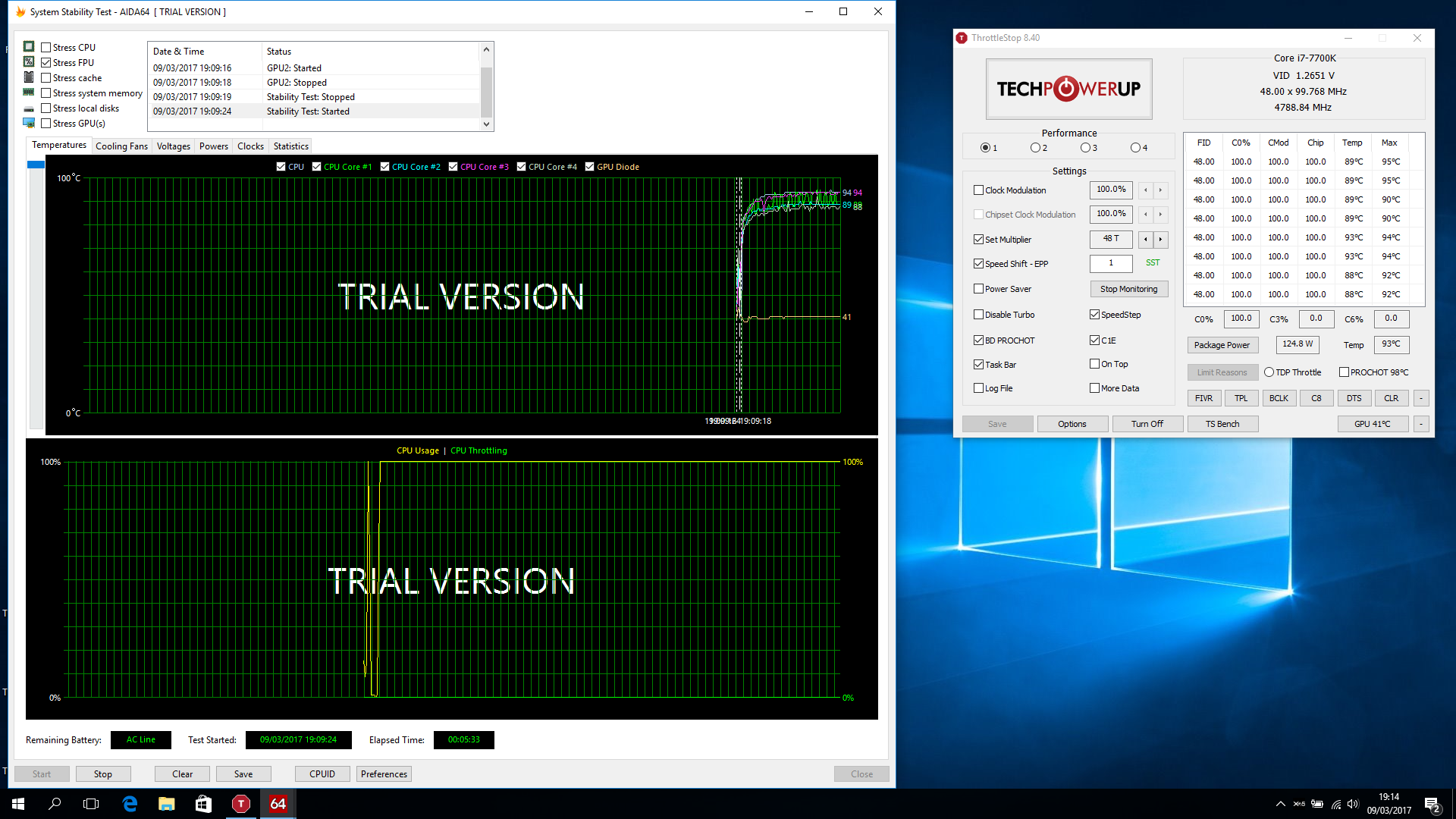Decrease Set Multiplier with left arrow
This screenshot has width=1456, height=819.
[x=1146, y=240]
